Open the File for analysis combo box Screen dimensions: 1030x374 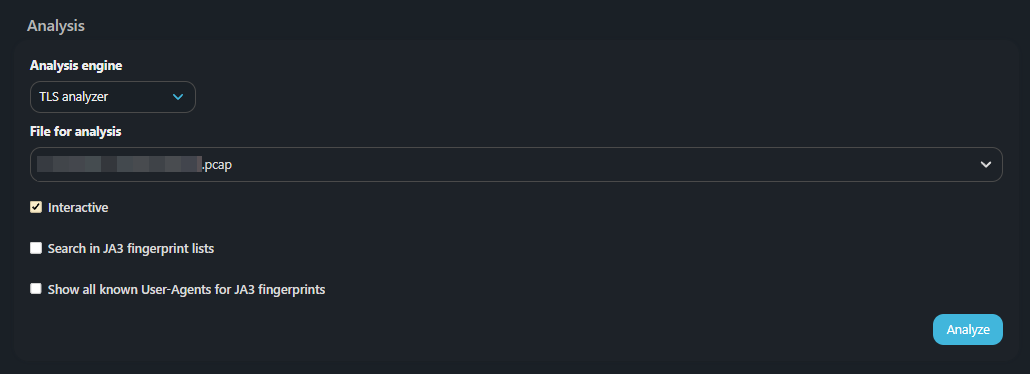point(516,165)
